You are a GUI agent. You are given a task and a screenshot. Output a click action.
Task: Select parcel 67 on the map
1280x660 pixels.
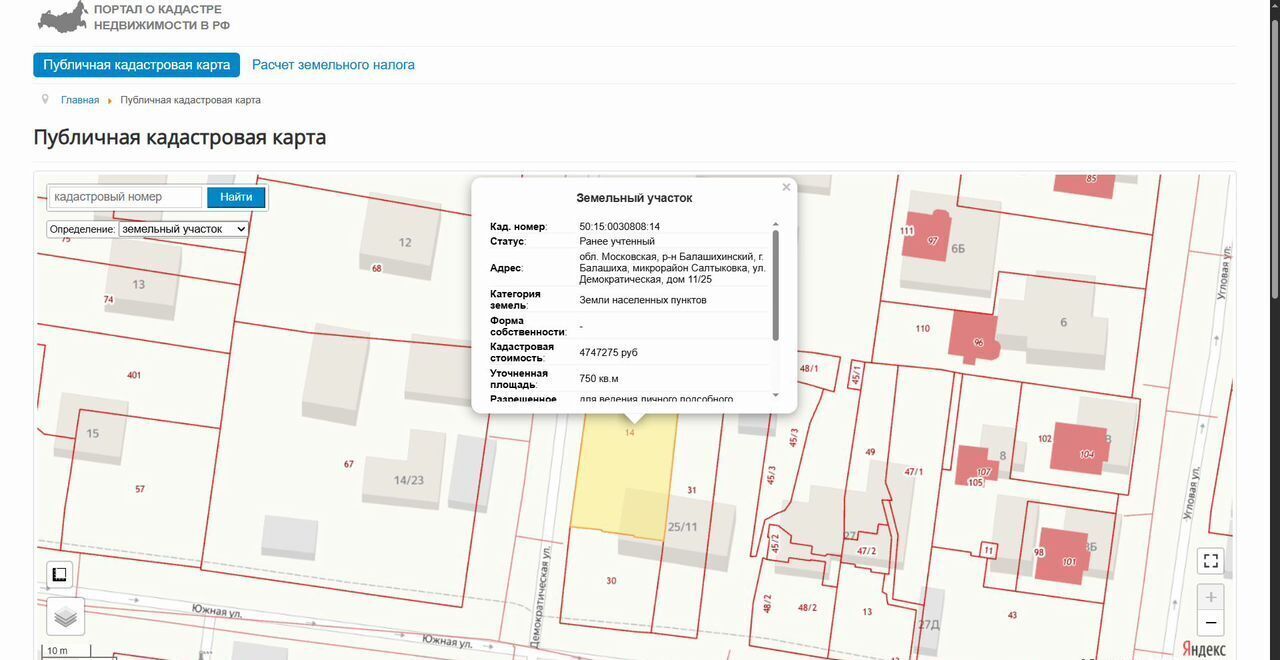(349, 464)
